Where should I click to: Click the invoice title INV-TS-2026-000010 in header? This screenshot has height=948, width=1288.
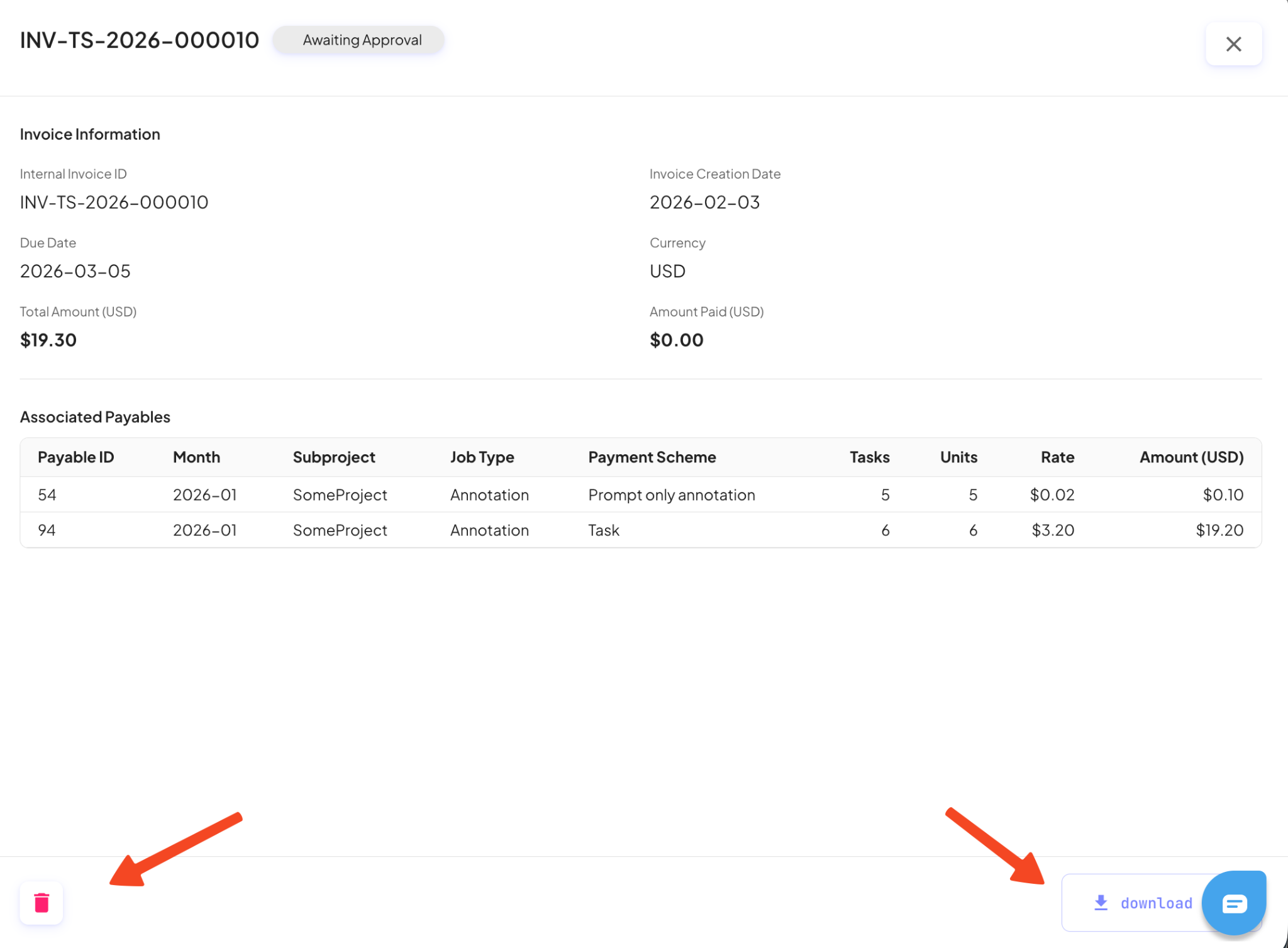click(x=140, y=40)
